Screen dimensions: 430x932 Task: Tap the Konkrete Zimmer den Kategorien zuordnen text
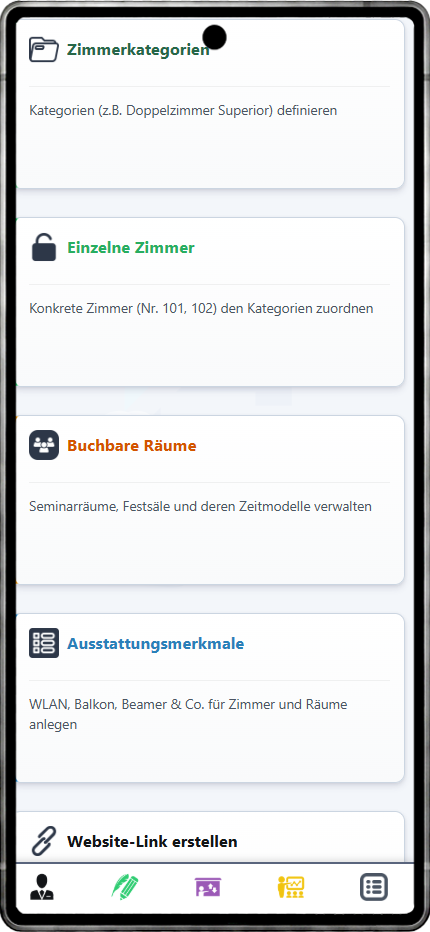pyautogui.click(x=201, y=308)
